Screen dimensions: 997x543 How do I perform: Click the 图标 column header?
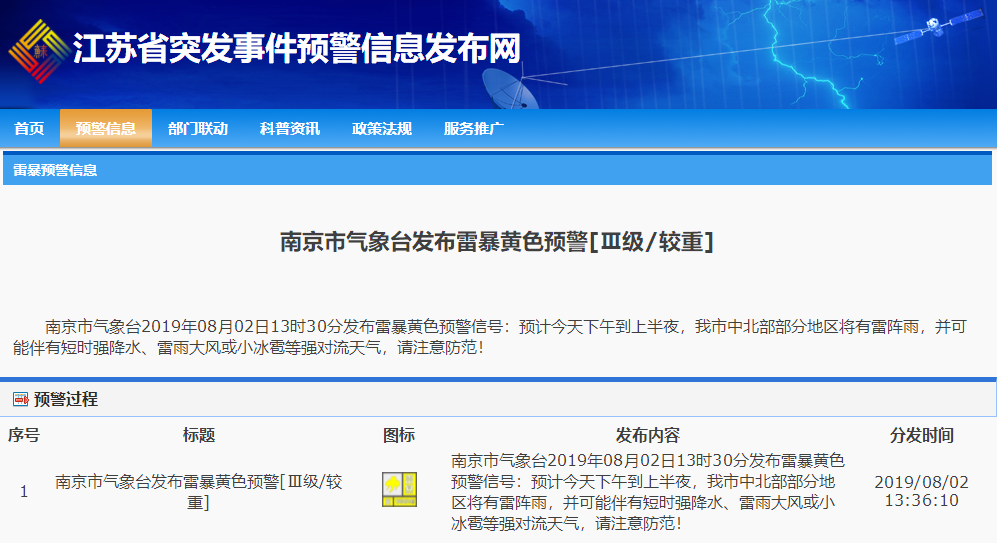click(399, 436)
